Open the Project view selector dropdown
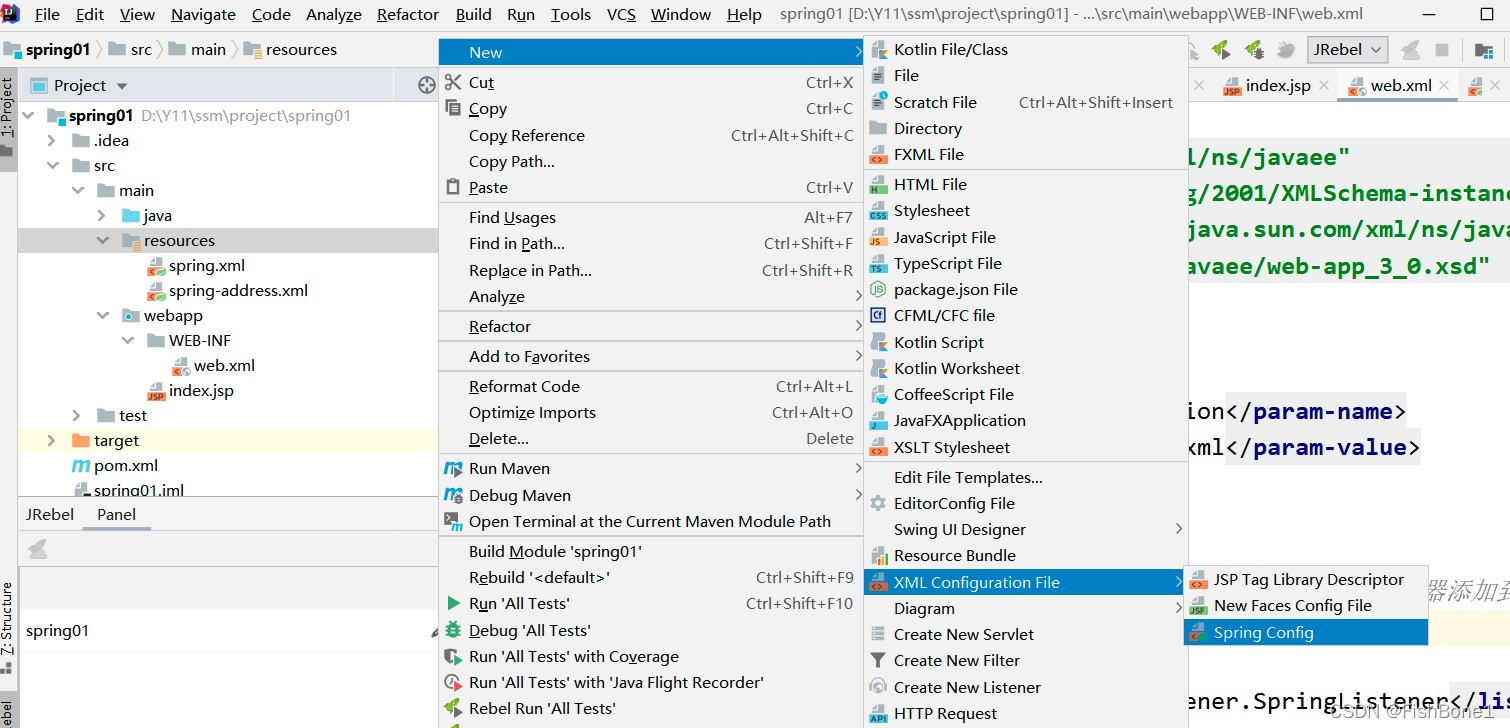The image size is (1510, 728). point(91,86)
